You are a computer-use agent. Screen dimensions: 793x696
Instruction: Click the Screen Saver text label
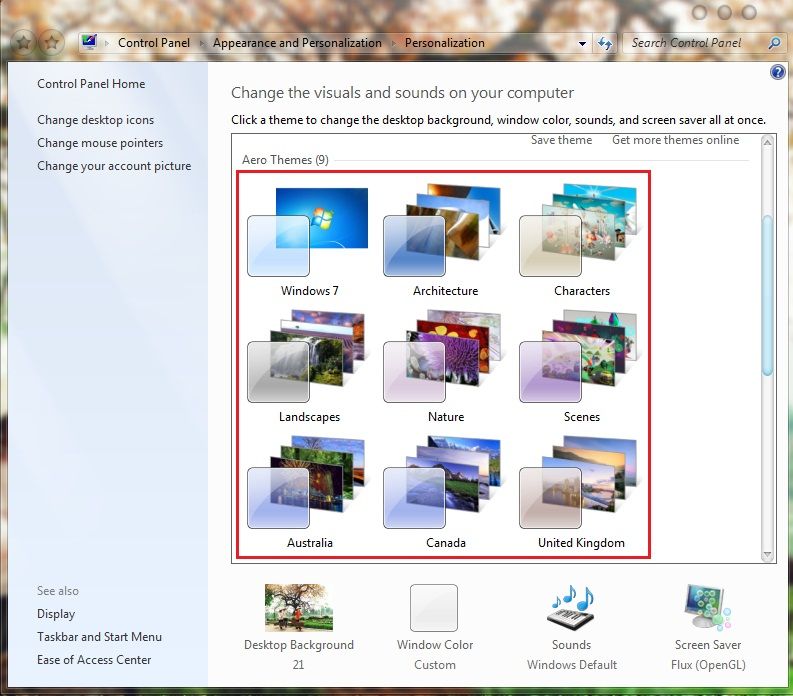point(708,645)
